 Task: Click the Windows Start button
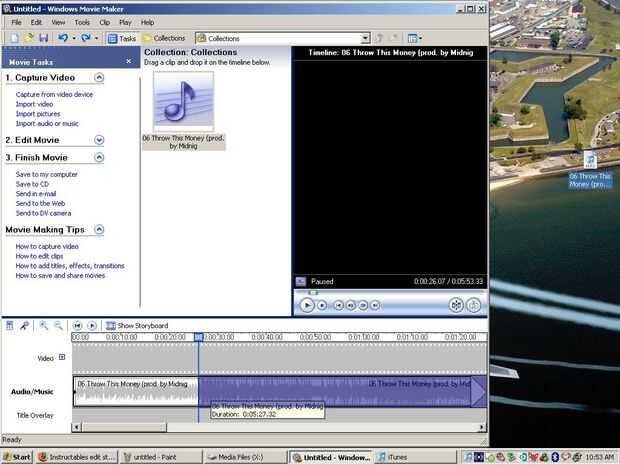click(x=17, y=457)
